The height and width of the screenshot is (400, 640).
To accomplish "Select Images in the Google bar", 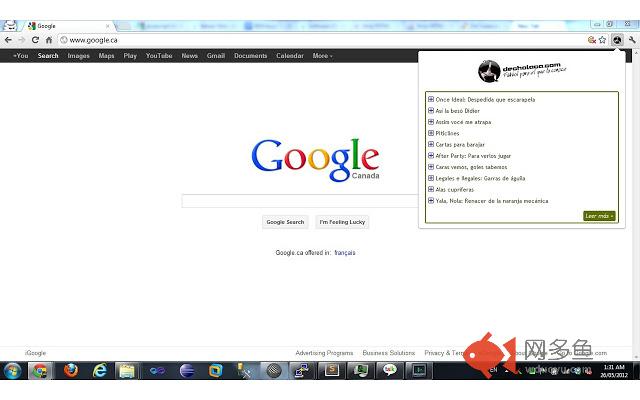I will coord(78,56).
